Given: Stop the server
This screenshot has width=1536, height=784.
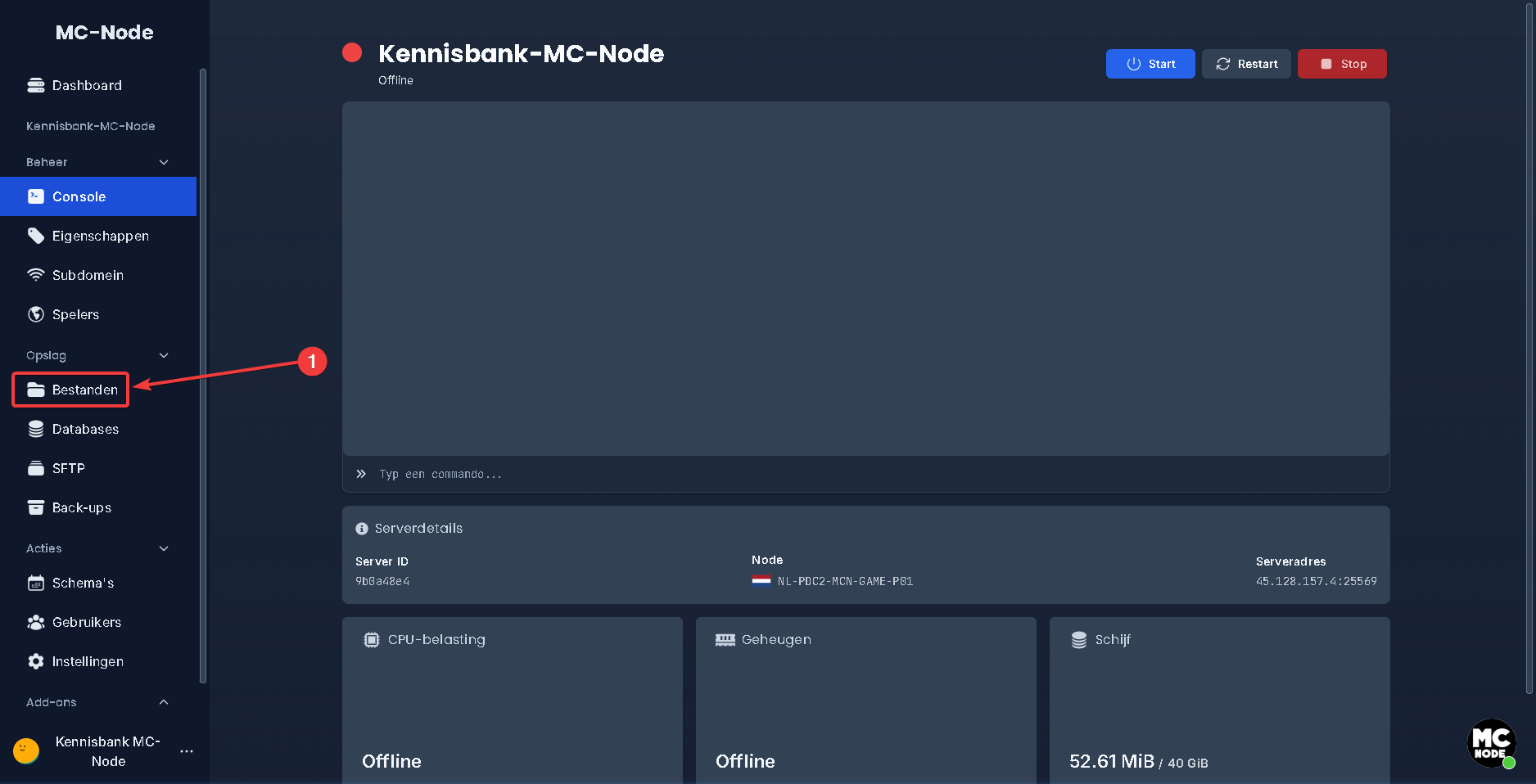Looking at the screenshot, I should pyautogui.click(x=1342, y=64).
